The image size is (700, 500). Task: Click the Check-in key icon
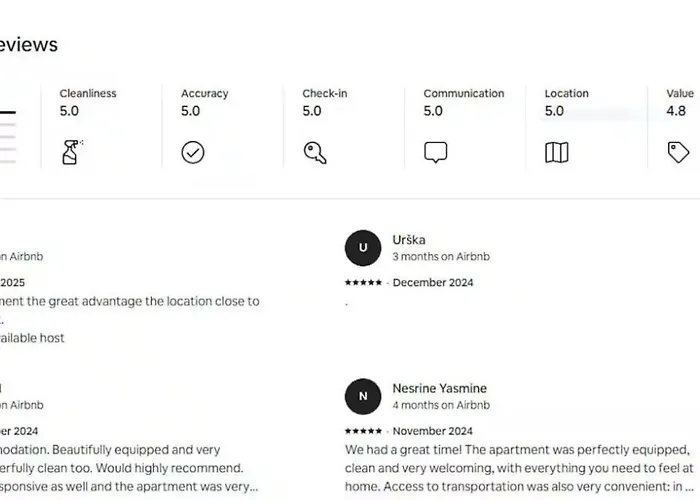click(x=315, y=153)
